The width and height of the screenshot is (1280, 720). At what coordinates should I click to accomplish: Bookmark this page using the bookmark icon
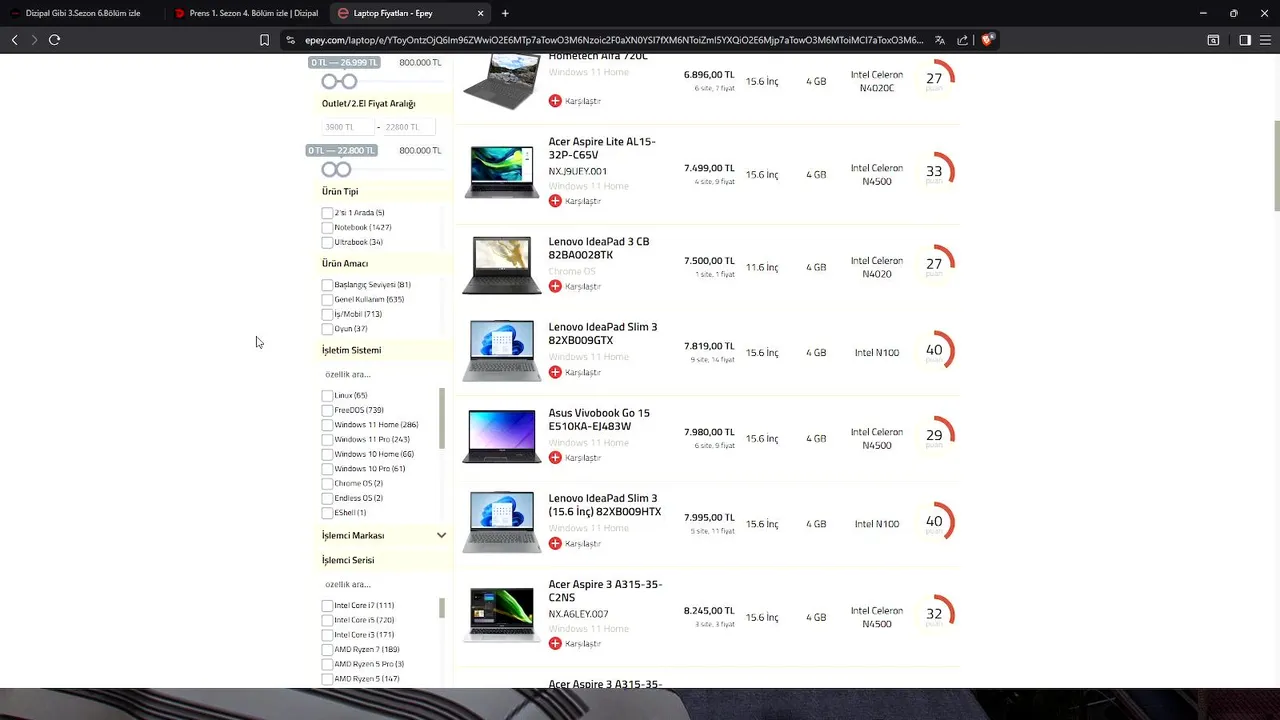tap(264, 40)
